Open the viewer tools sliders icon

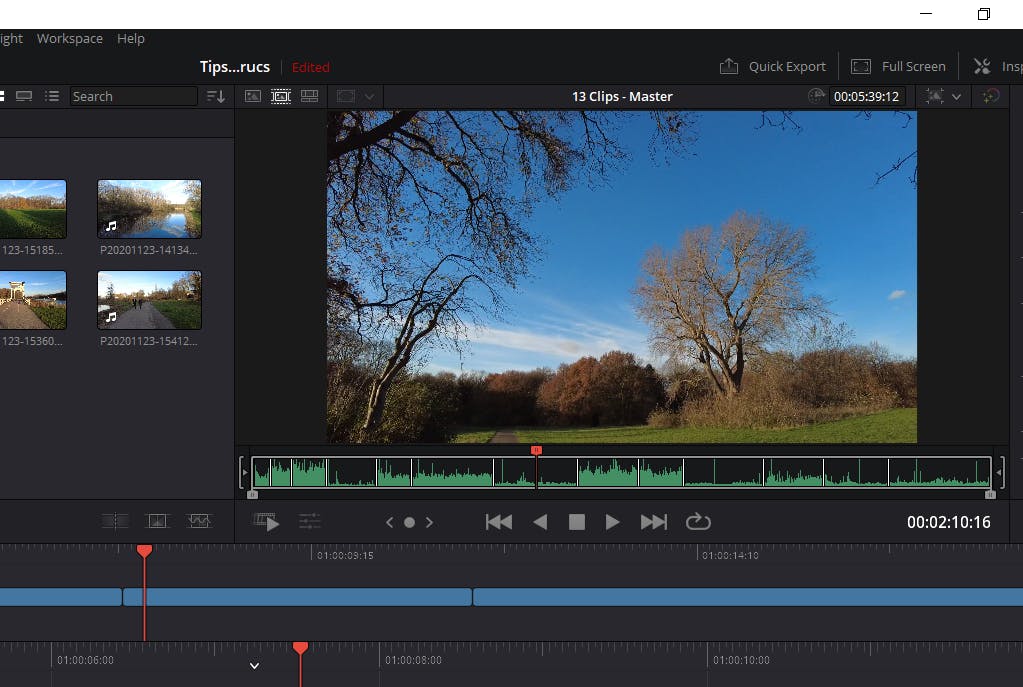click(x=309, y=521)
